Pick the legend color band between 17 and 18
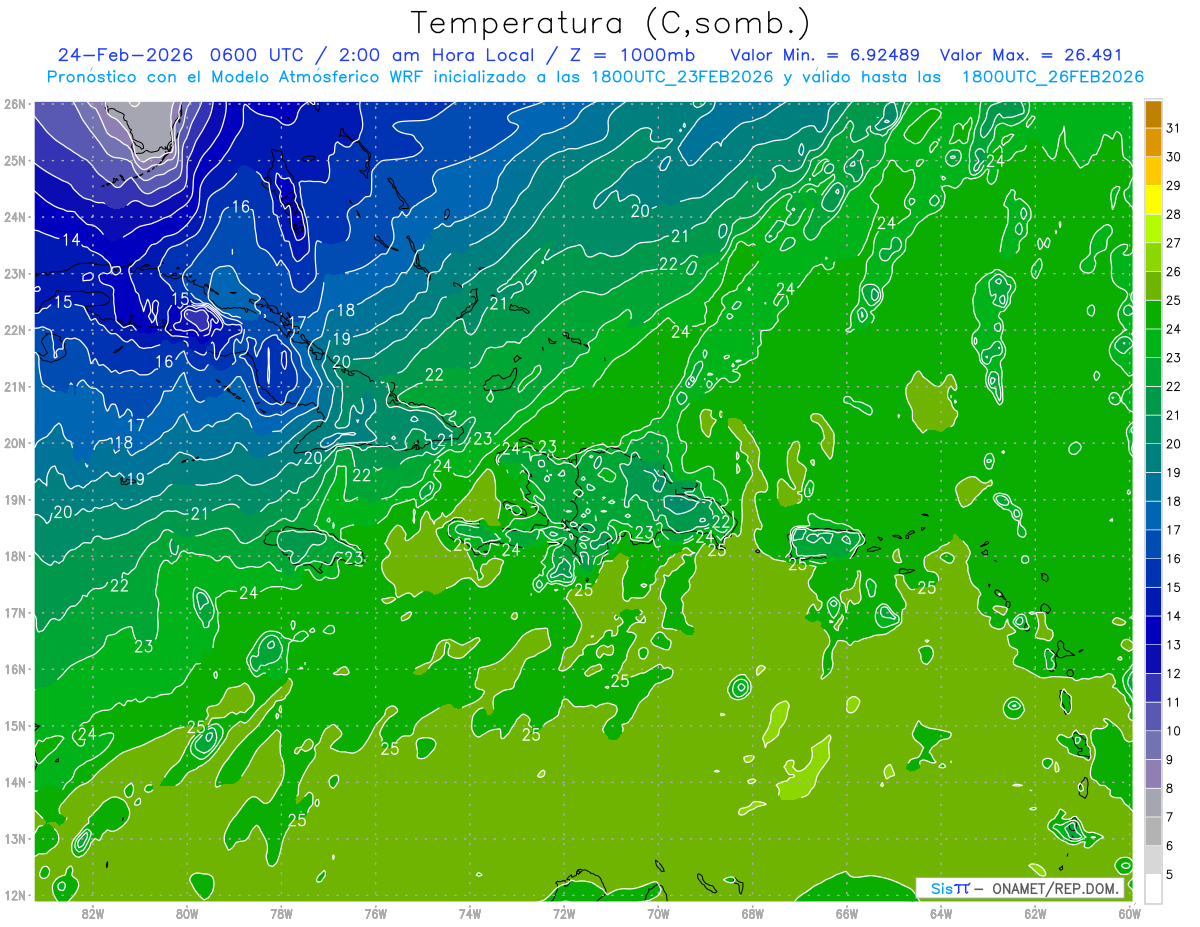The image size is (1200, 927). pyautogui.click(x=1153, y=515)
